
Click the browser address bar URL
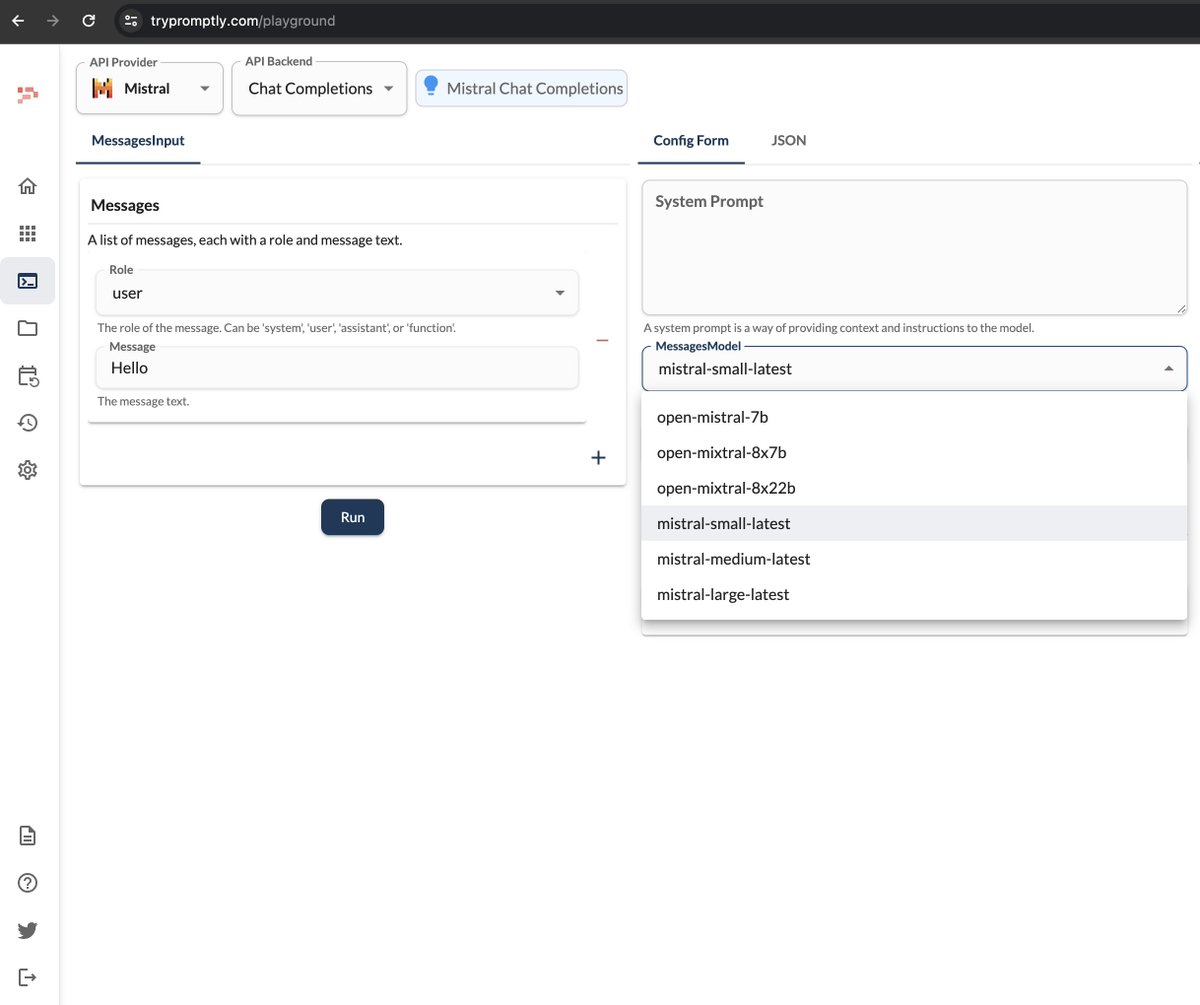tap(243, 20)
